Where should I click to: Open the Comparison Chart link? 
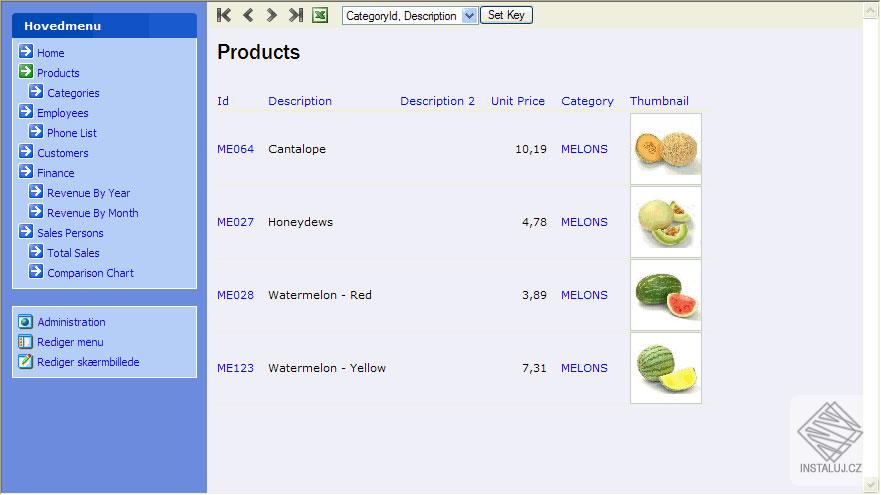[x=90, y=273]
